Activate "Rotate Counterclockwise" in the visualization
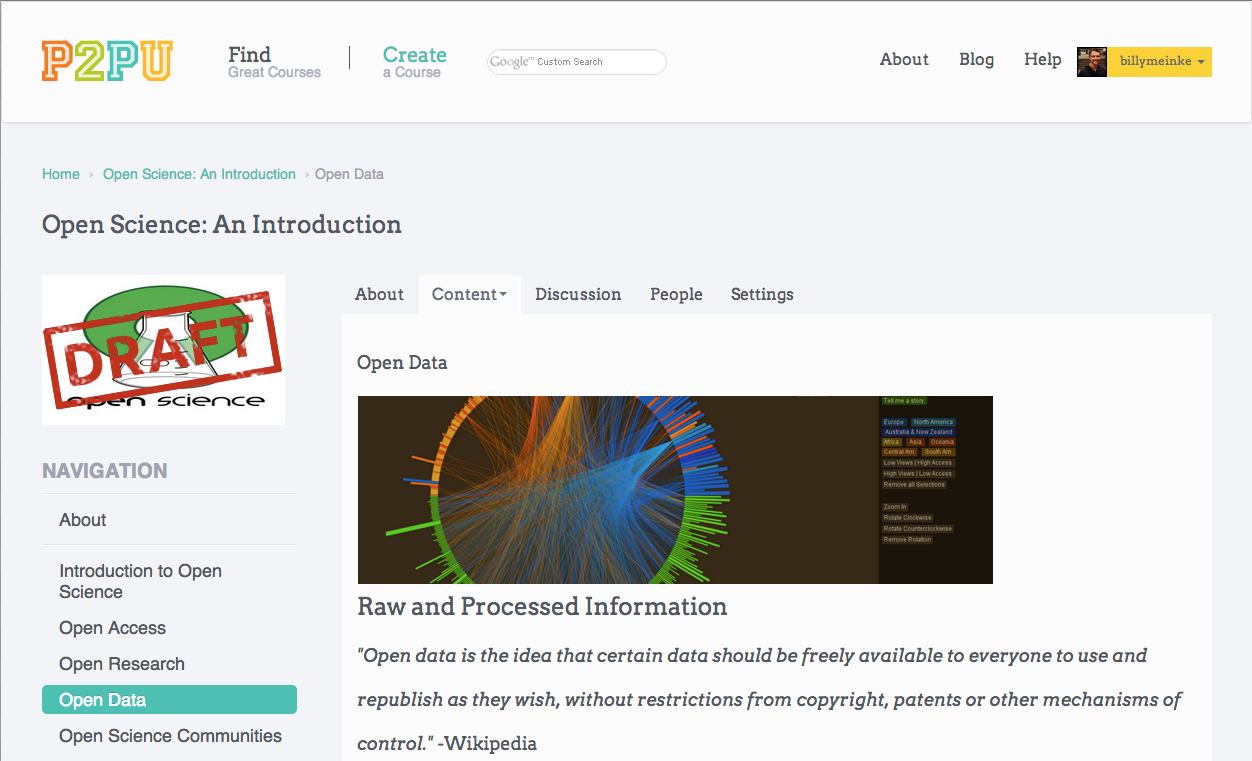The image size is (1252, 761). point(916,528)
